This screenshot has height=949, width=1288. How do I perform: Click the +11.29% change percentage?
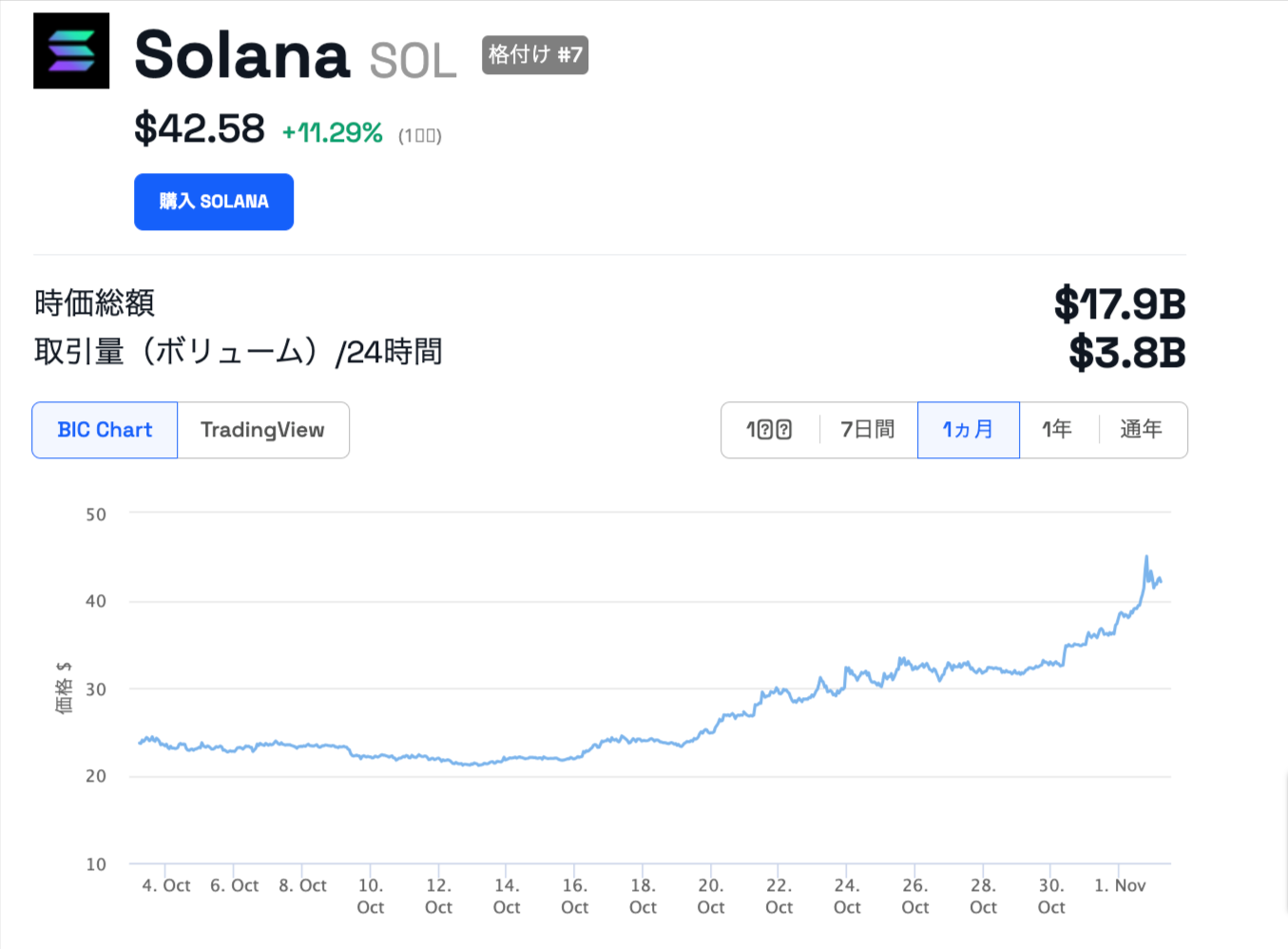click(x=332, y=132)
